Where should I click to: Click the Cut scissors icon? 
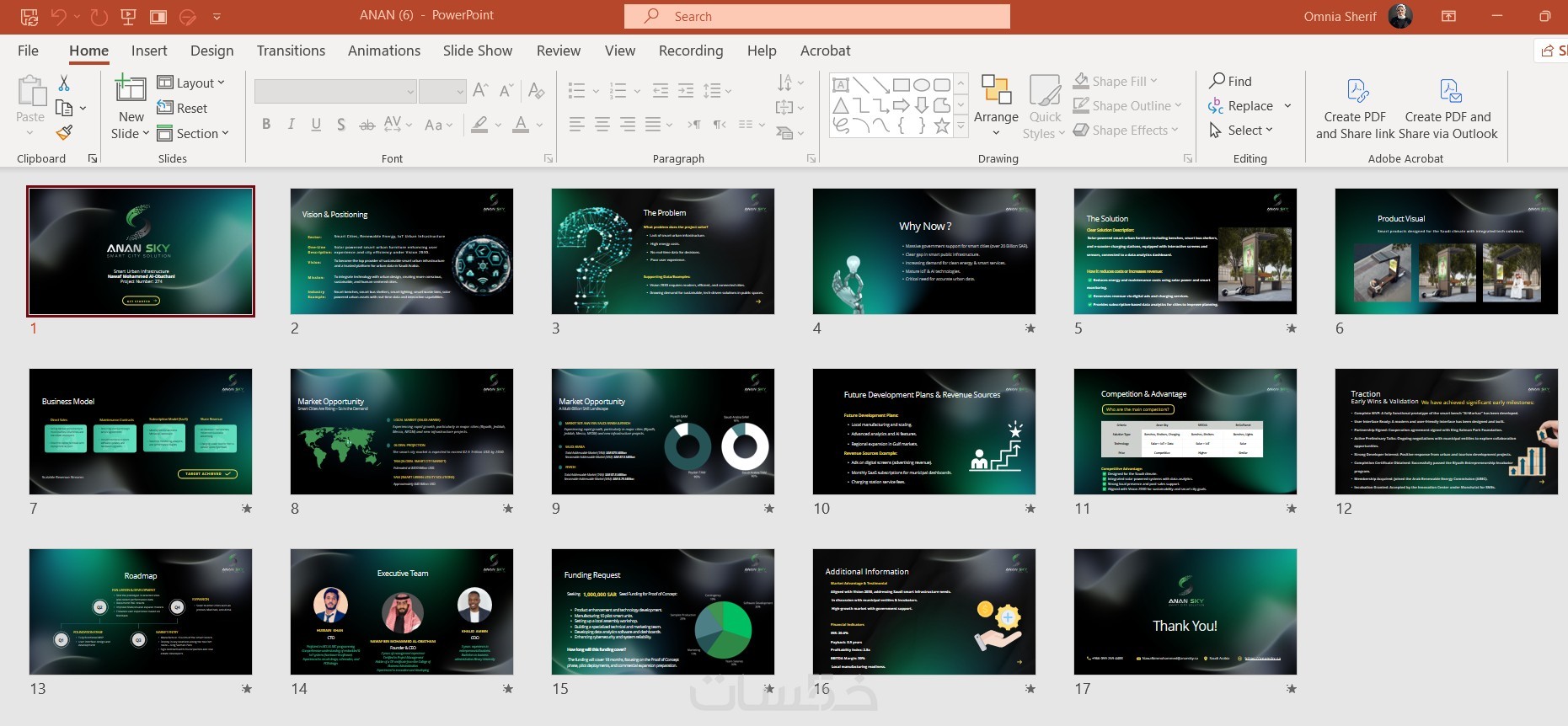point(64,83)
